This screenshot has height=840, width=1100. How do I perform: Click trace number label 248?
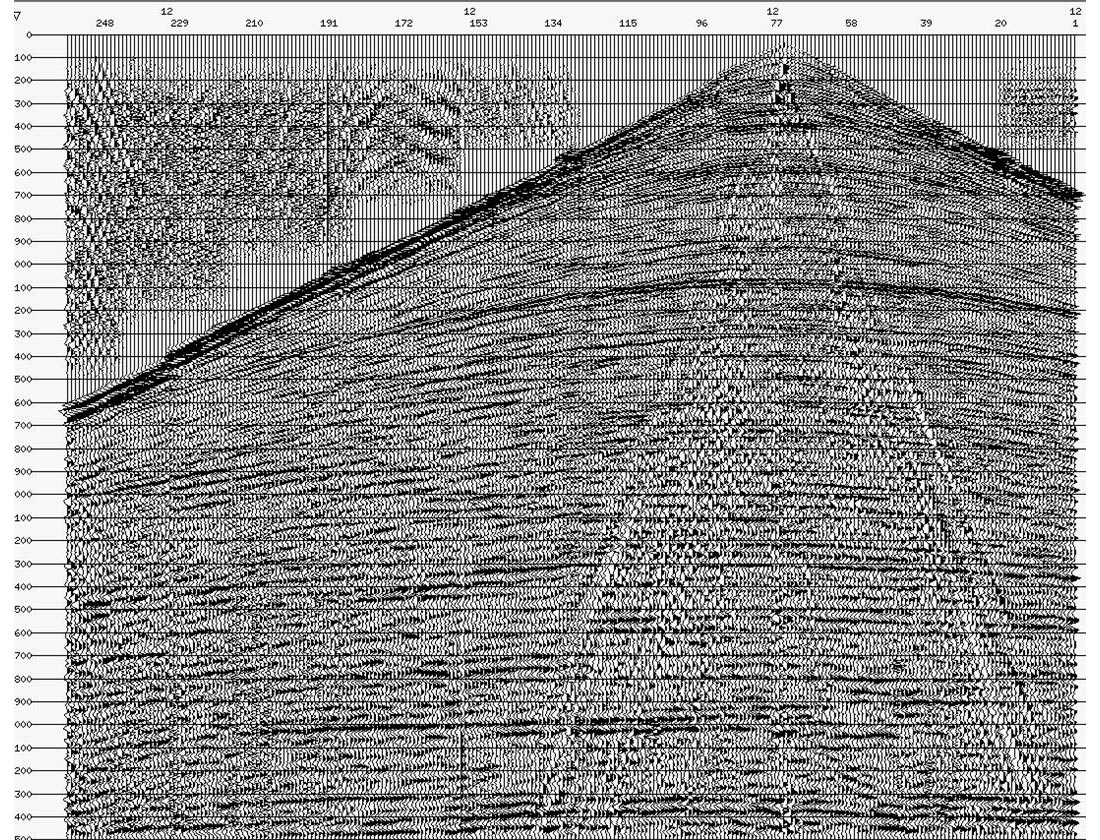(x=105, y=23)
